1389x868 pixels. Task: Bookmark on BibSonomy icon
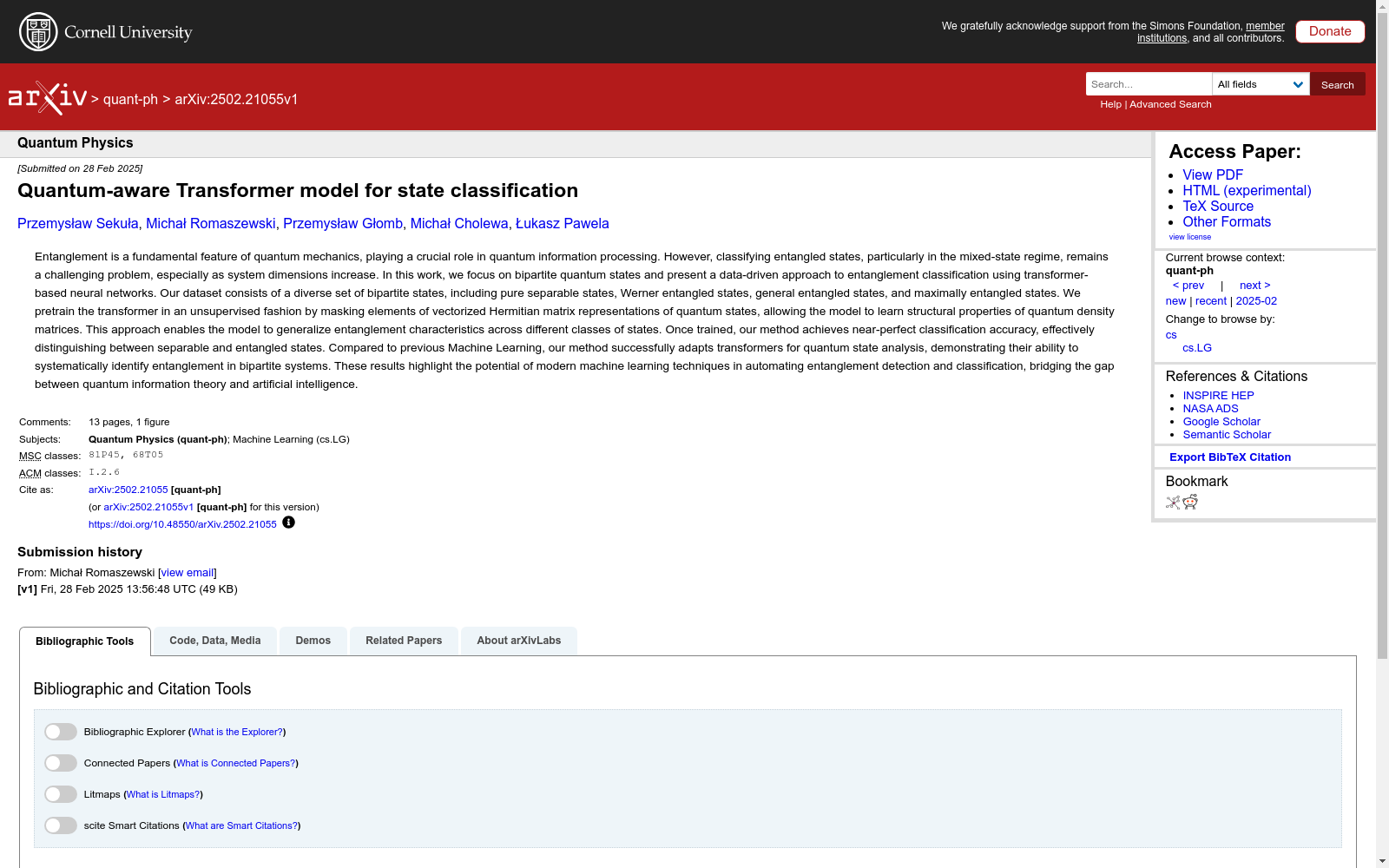(x=1173, y=502)
